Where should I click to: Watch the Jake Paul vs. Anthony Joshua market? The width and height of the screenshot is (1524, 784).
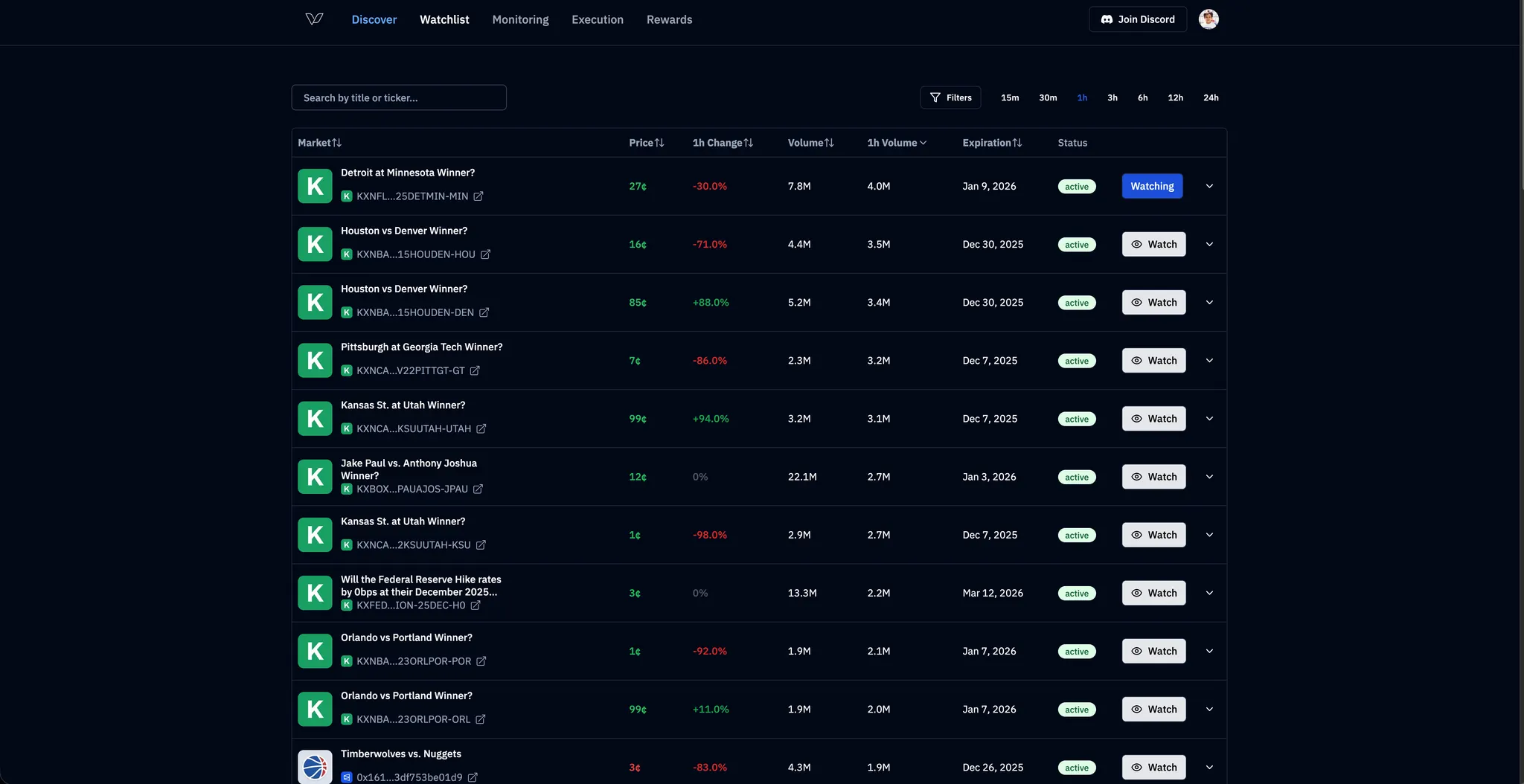[1153, 477]
